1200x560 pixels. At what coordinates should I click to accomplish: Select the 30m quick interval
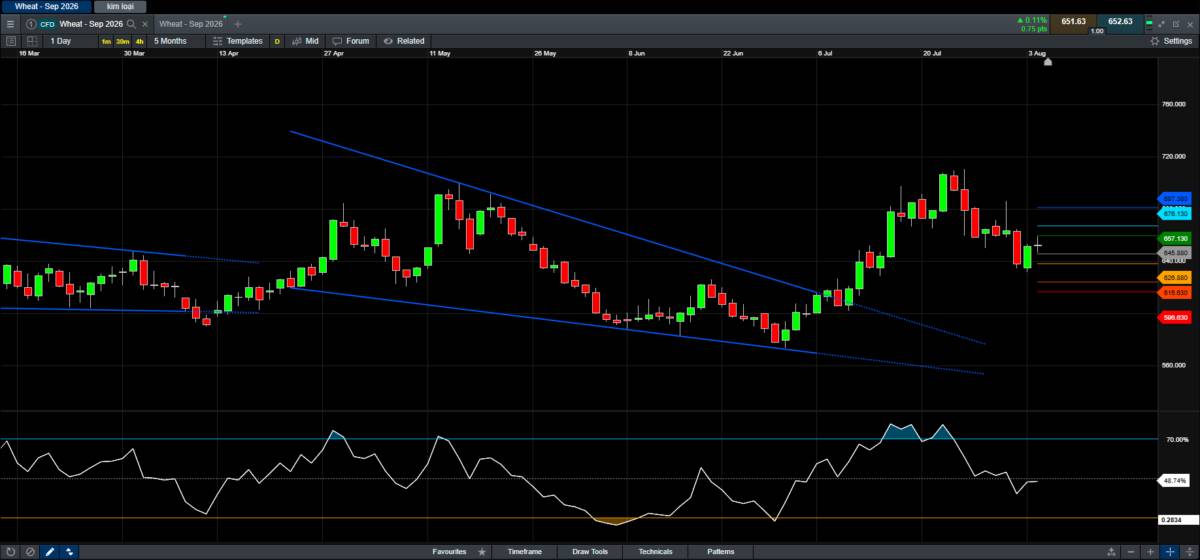[122, 41]
